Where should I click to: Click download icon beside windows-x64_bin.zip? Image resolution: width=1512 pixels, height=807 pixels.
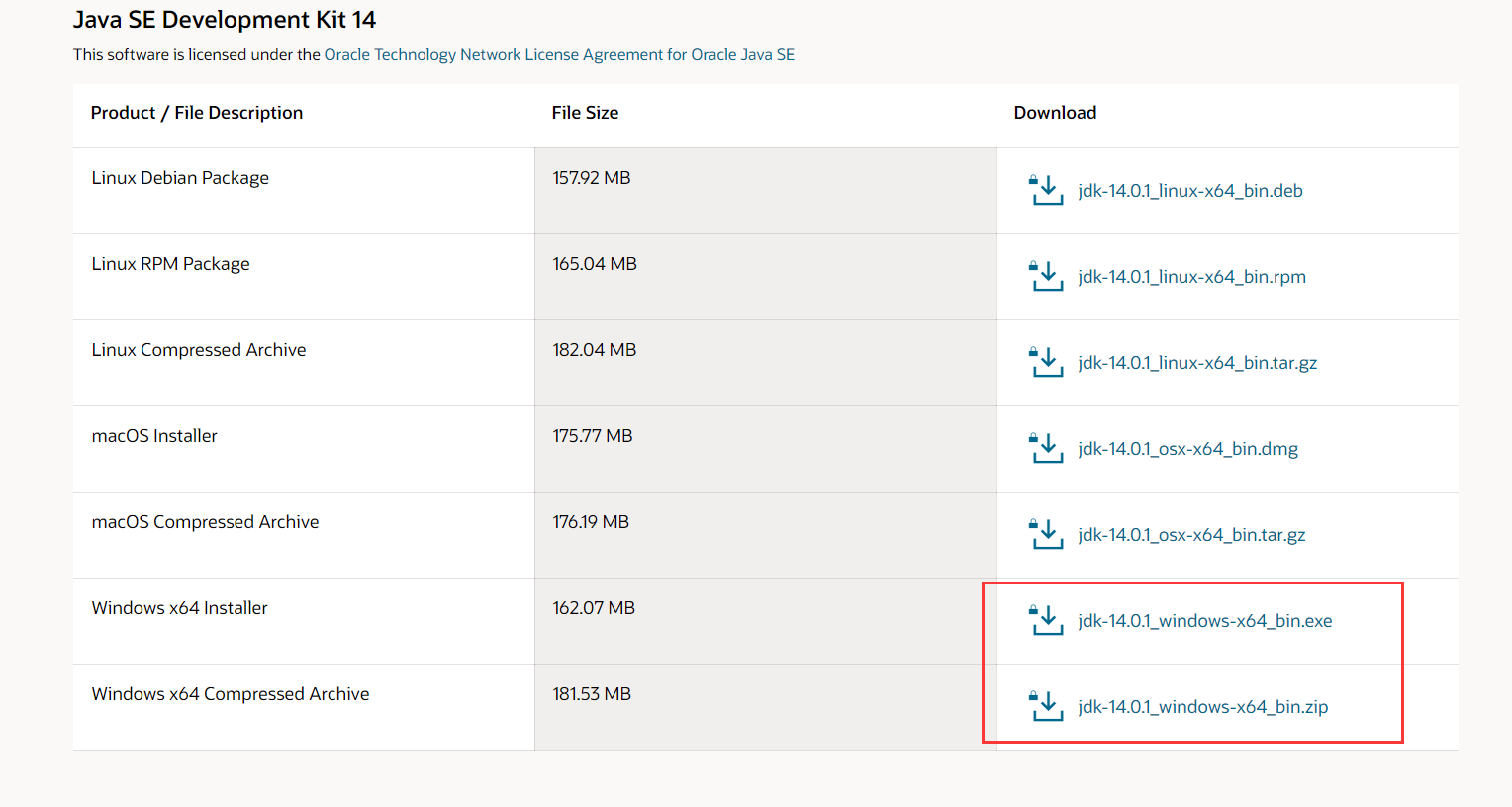coord(1046,706)
